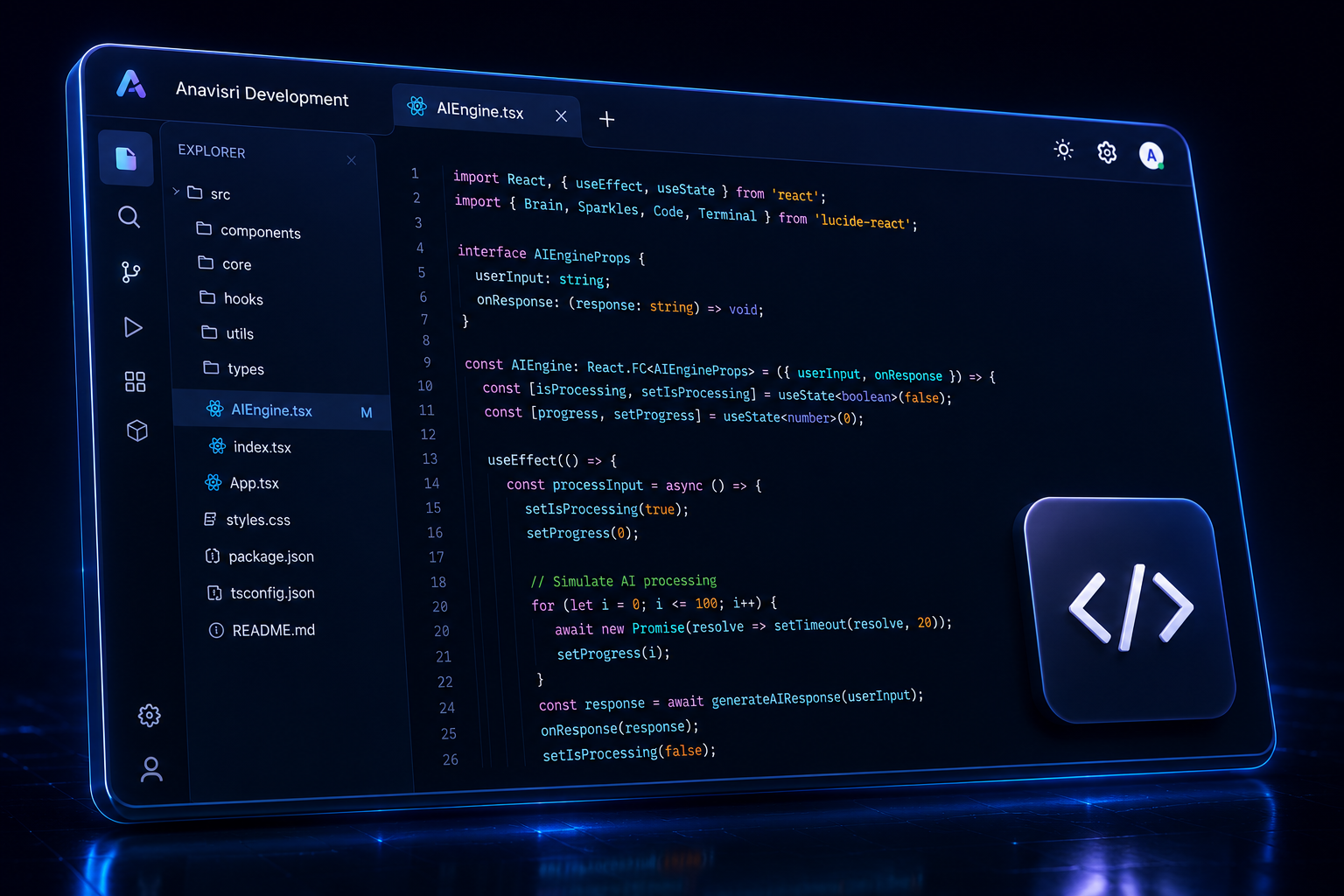Open the Run and Debug play icon
The width and height of the screenshot is (1344, 896).
click(133, 327)
